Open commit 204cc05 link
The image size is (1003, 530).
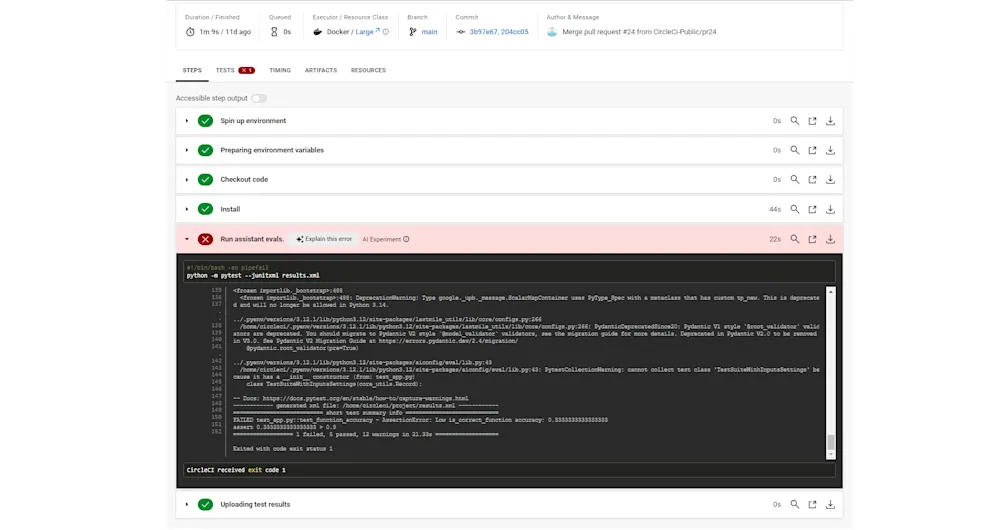[514, 31]
